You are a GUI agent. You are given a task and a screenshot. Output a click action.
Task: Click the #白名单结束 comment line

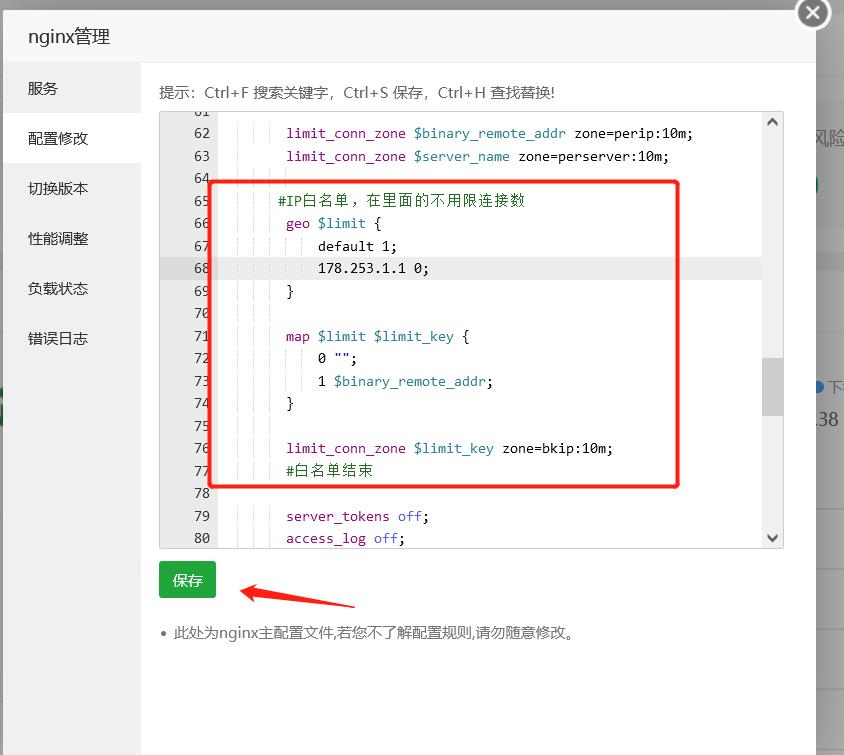(329, 470)
